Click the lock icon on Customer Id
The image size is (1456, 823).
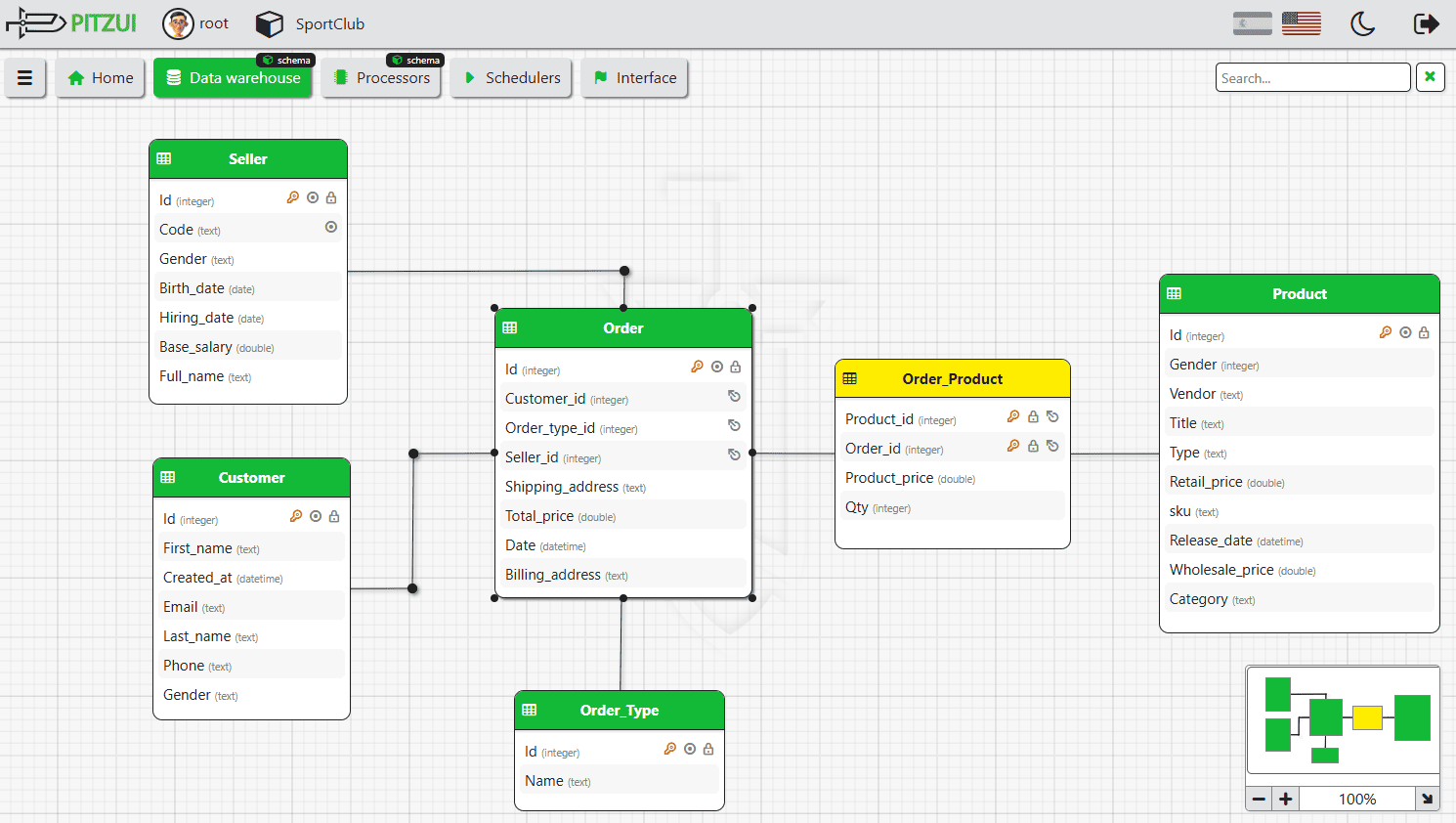coord(334,516)
